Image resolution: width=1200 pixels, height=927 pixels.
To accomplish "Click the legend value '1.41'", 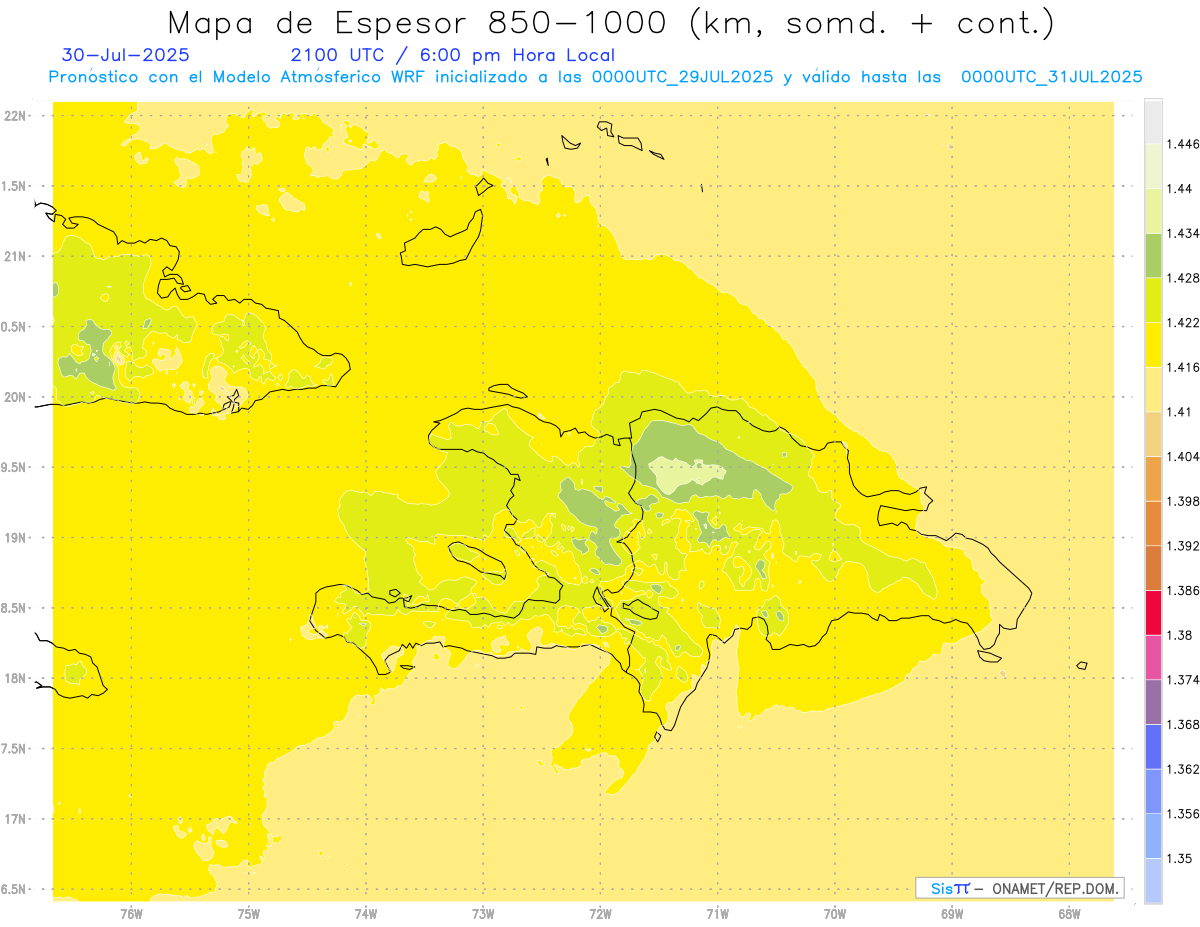I will 1178,412.
